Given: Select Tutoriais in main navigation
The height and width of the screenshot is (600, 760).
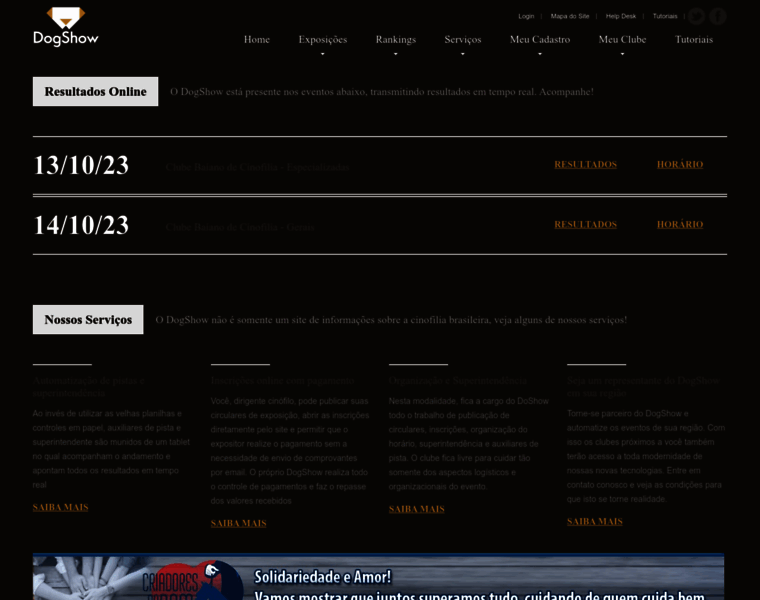Looking at the screenshot, I should point(694,40).
